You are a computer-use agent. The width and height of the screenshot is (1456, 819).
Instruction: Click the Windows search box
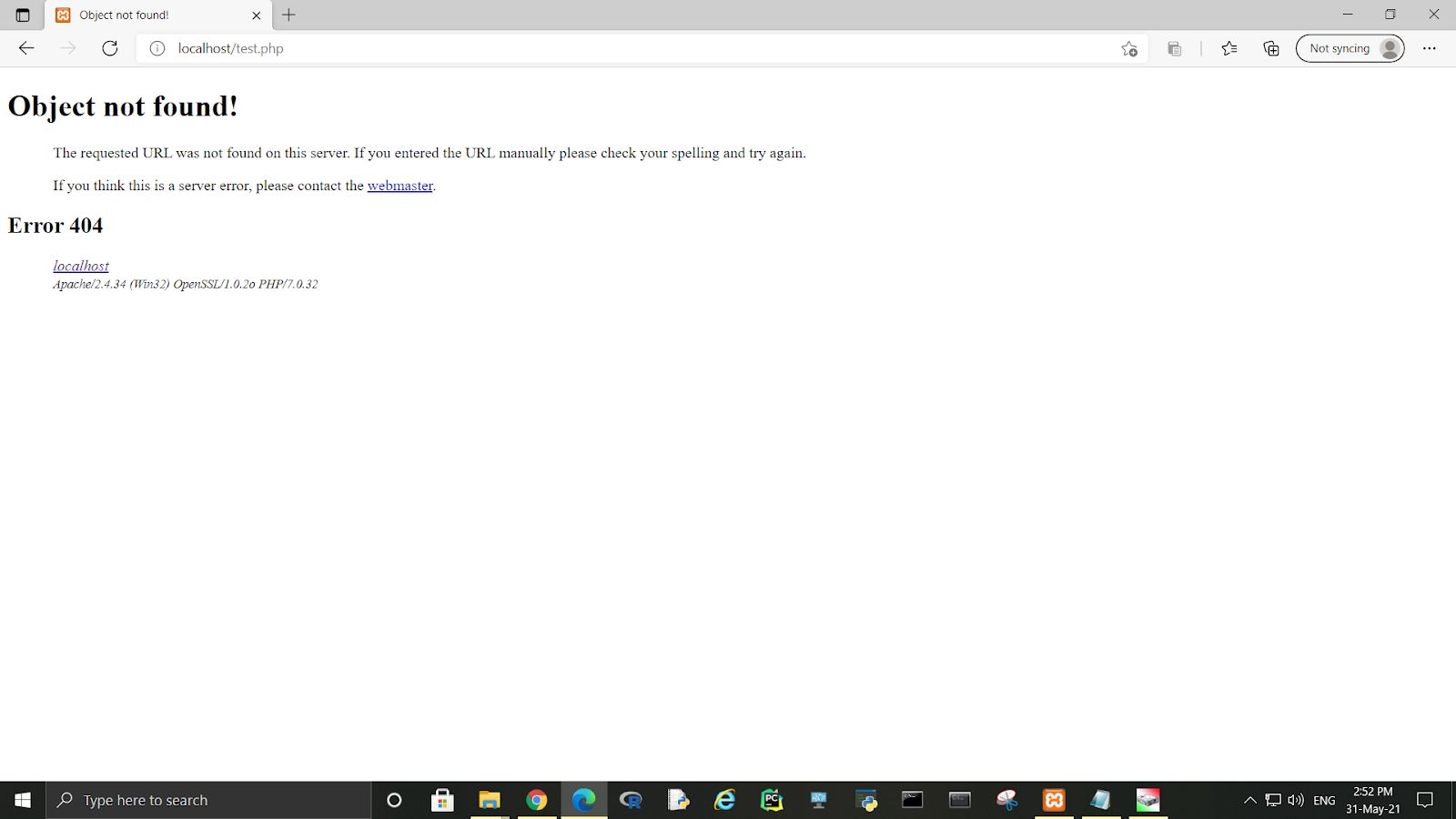coord(209,801)
